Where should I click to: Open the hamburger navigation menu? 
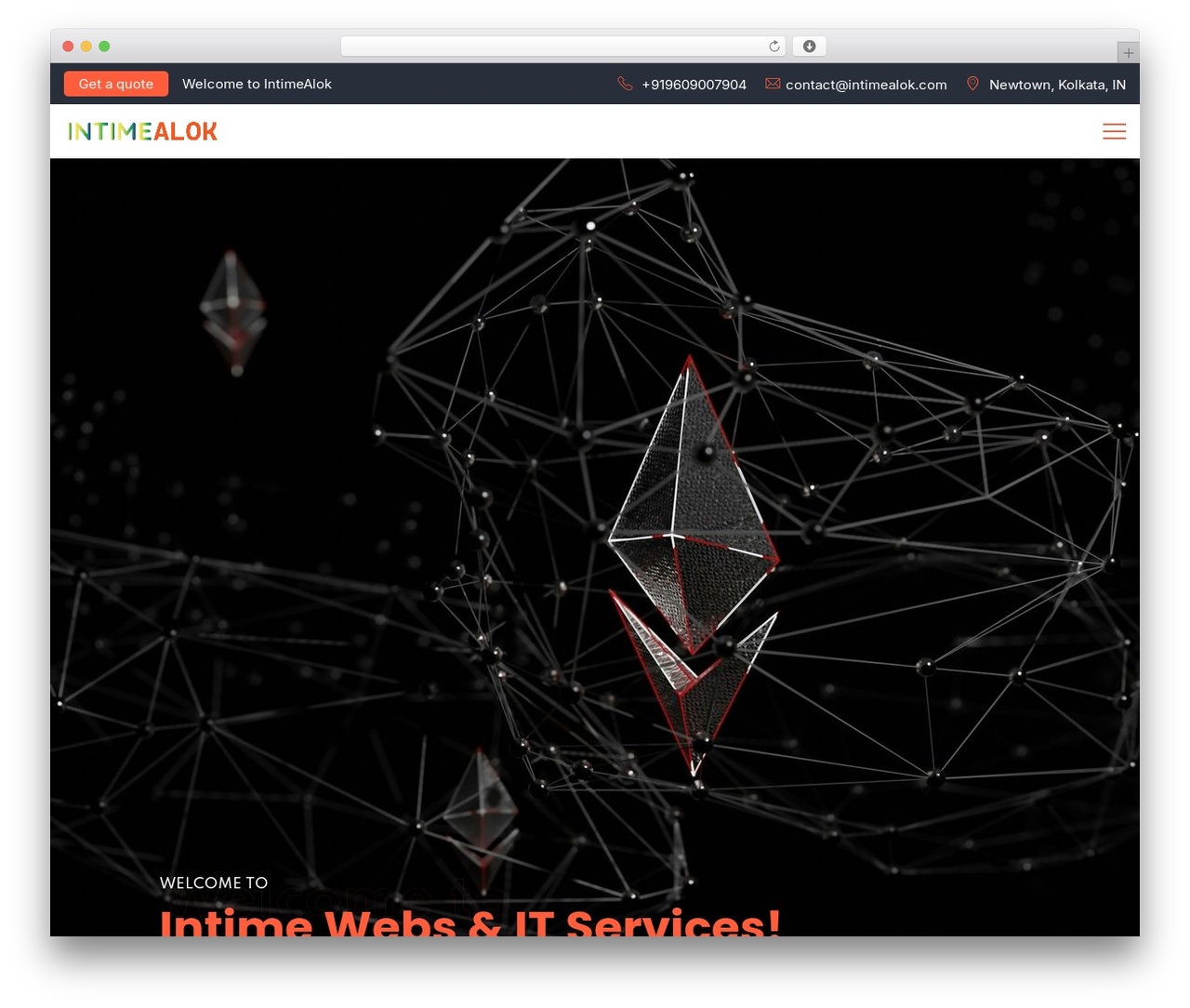click(x=1114, y=131)
